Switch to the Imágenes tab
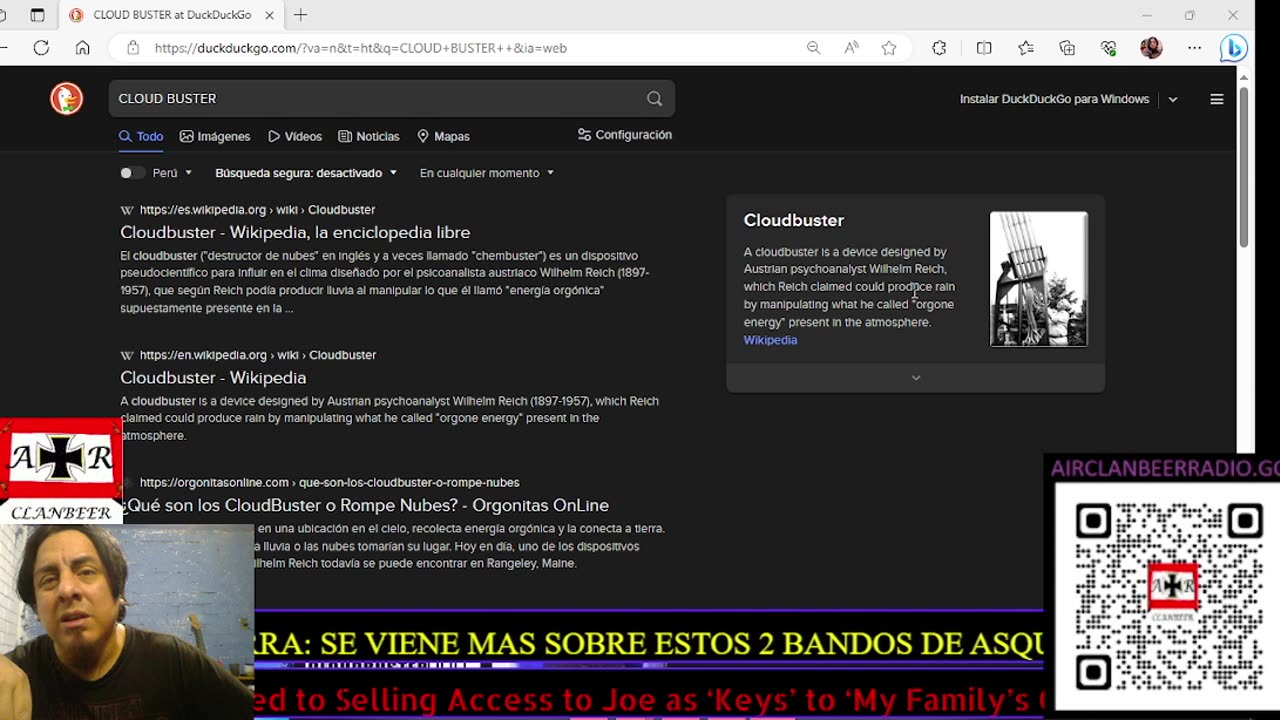The width and height of the screenshot is (1280, 720). click(215, 136)
